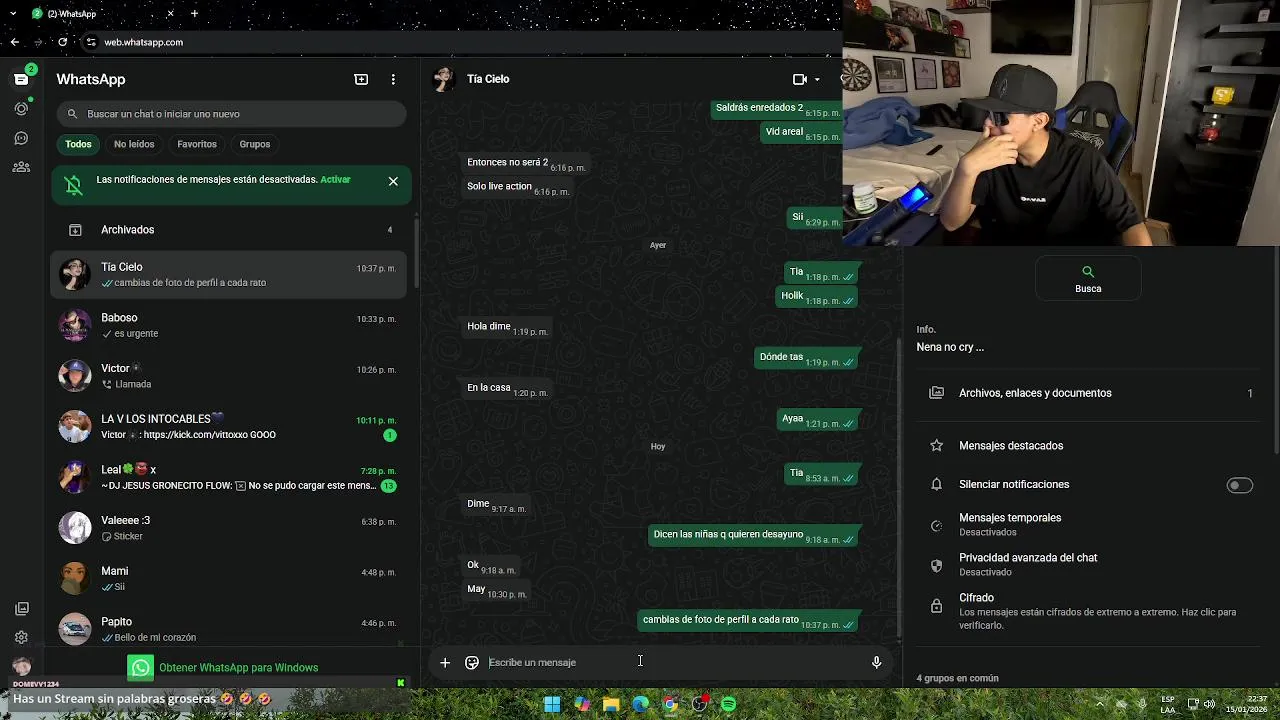The width and height of the screenshot is (1280, 720).
Task: Click Mami's profile avatar
Action: (75, 579)
